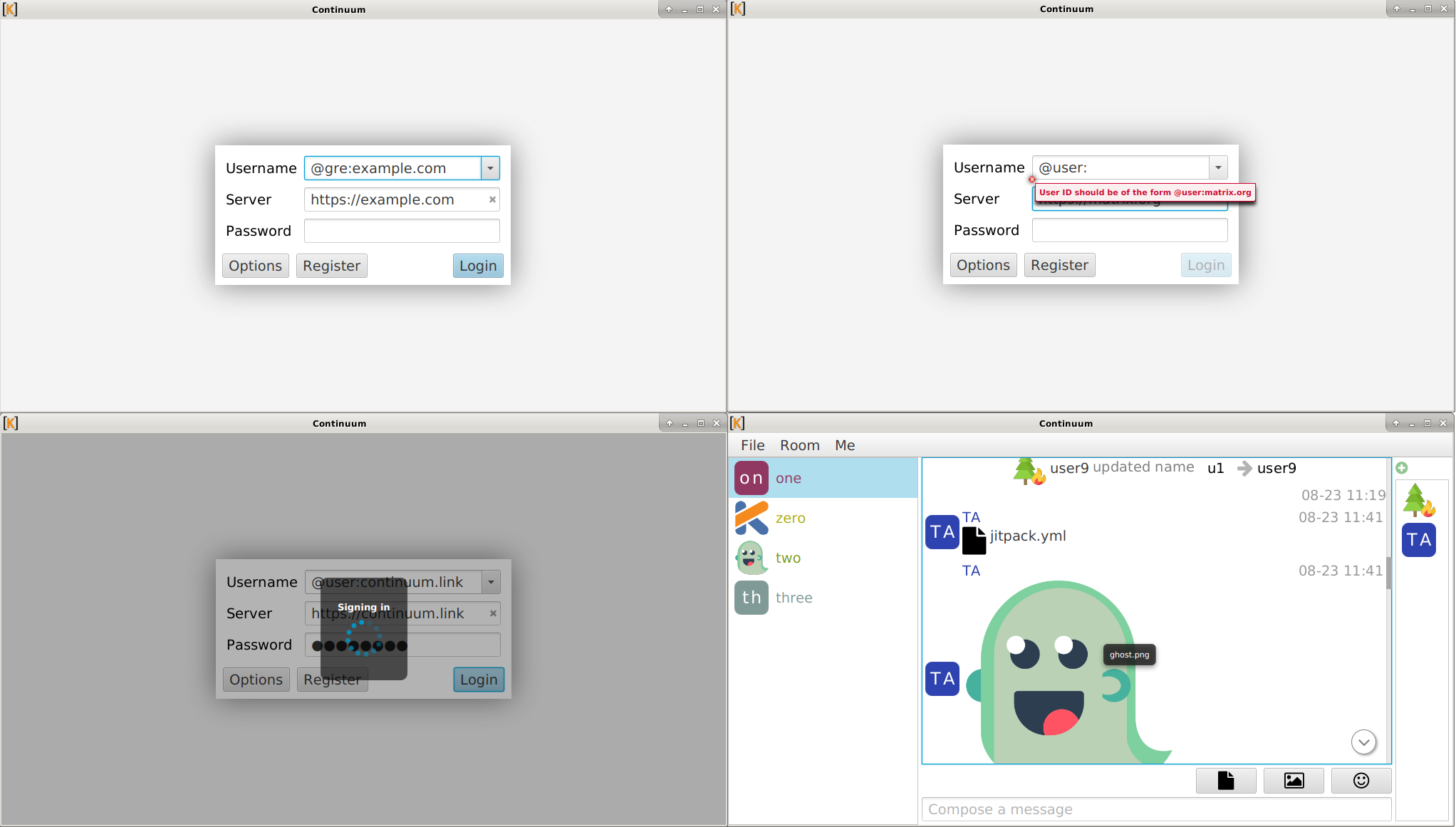
Task: Click the Compose a message field
Action: tap(1155, 809)
